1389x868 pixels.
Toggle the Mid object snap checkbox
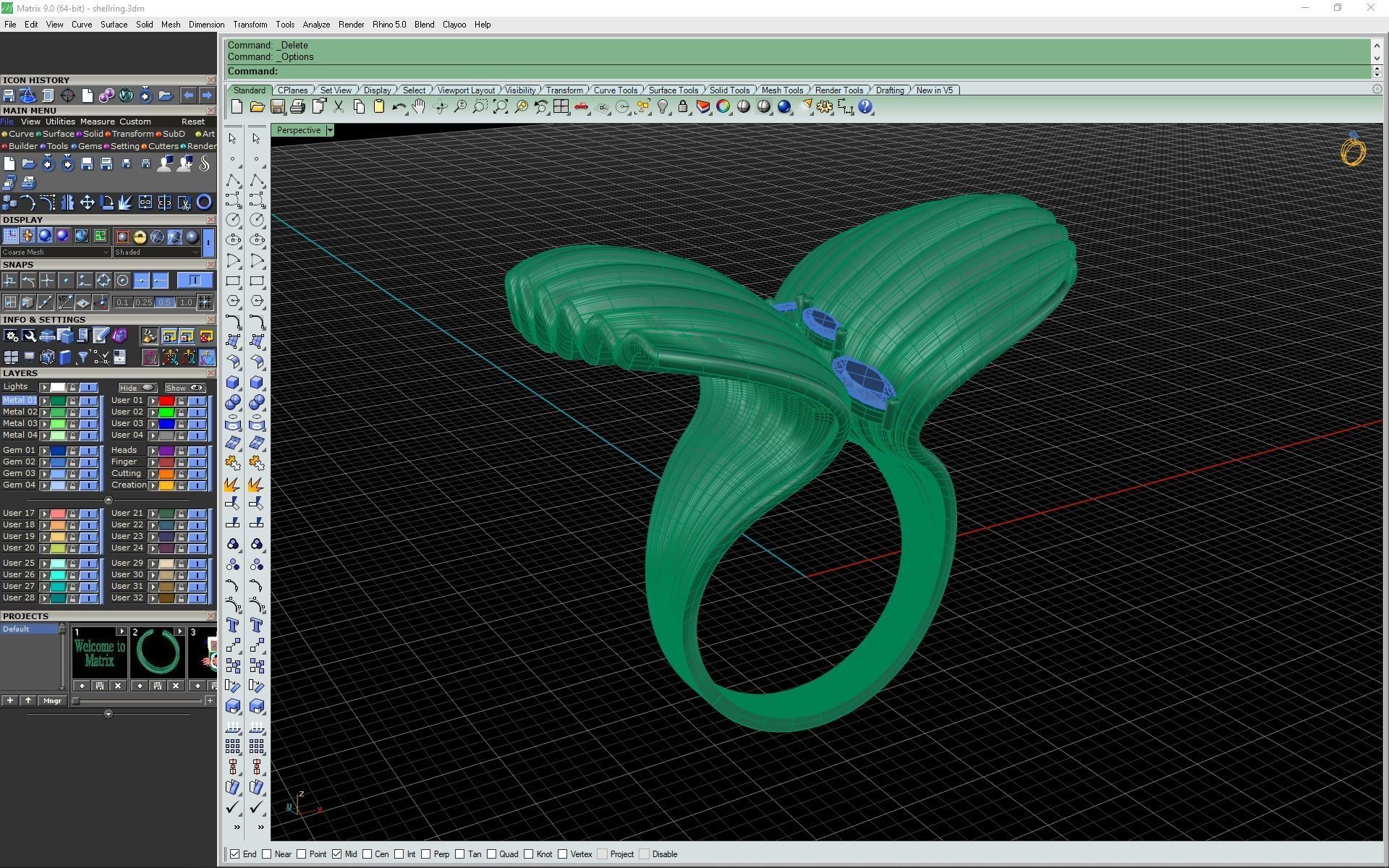[x=337, y=854]
